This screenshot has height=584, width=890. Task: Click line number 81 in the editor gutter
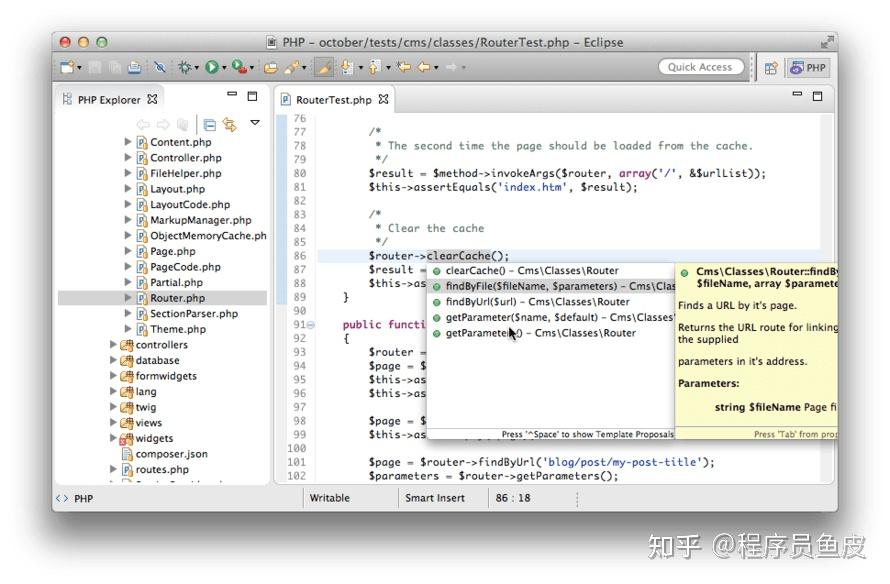[300, 187]
